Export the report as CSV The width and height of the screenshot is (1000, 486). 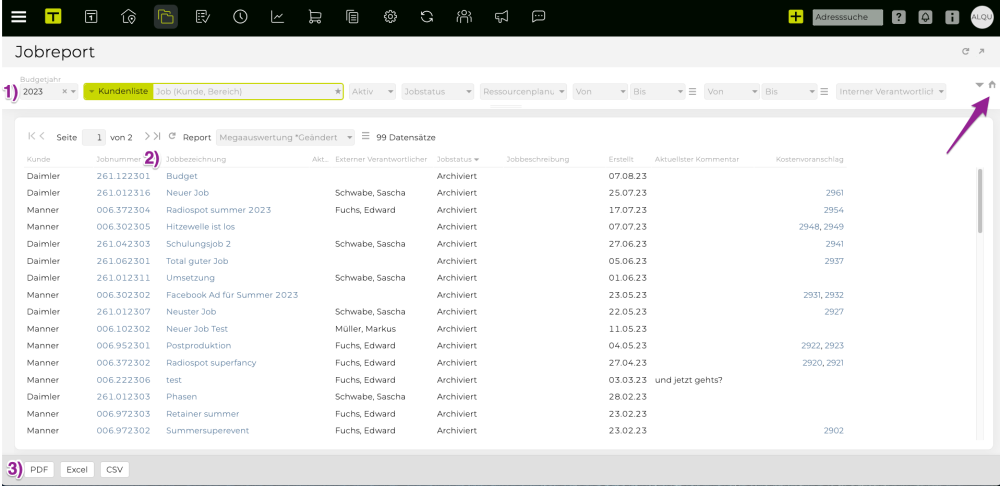pyautogui.click(x=115, y=469)
